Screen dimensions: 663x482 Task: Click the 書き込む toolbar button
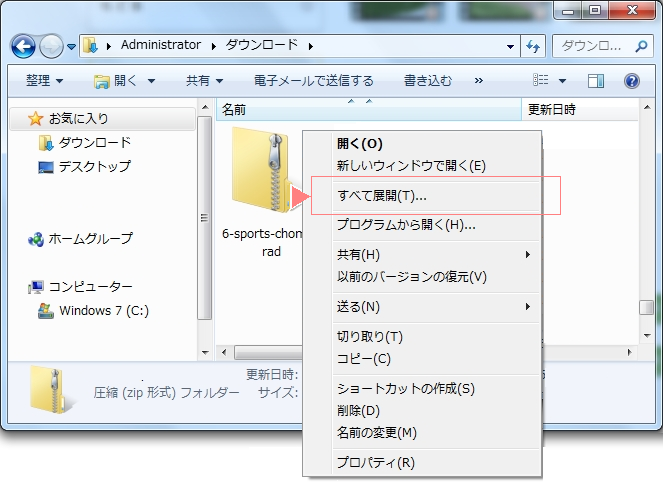pos(428,80)
